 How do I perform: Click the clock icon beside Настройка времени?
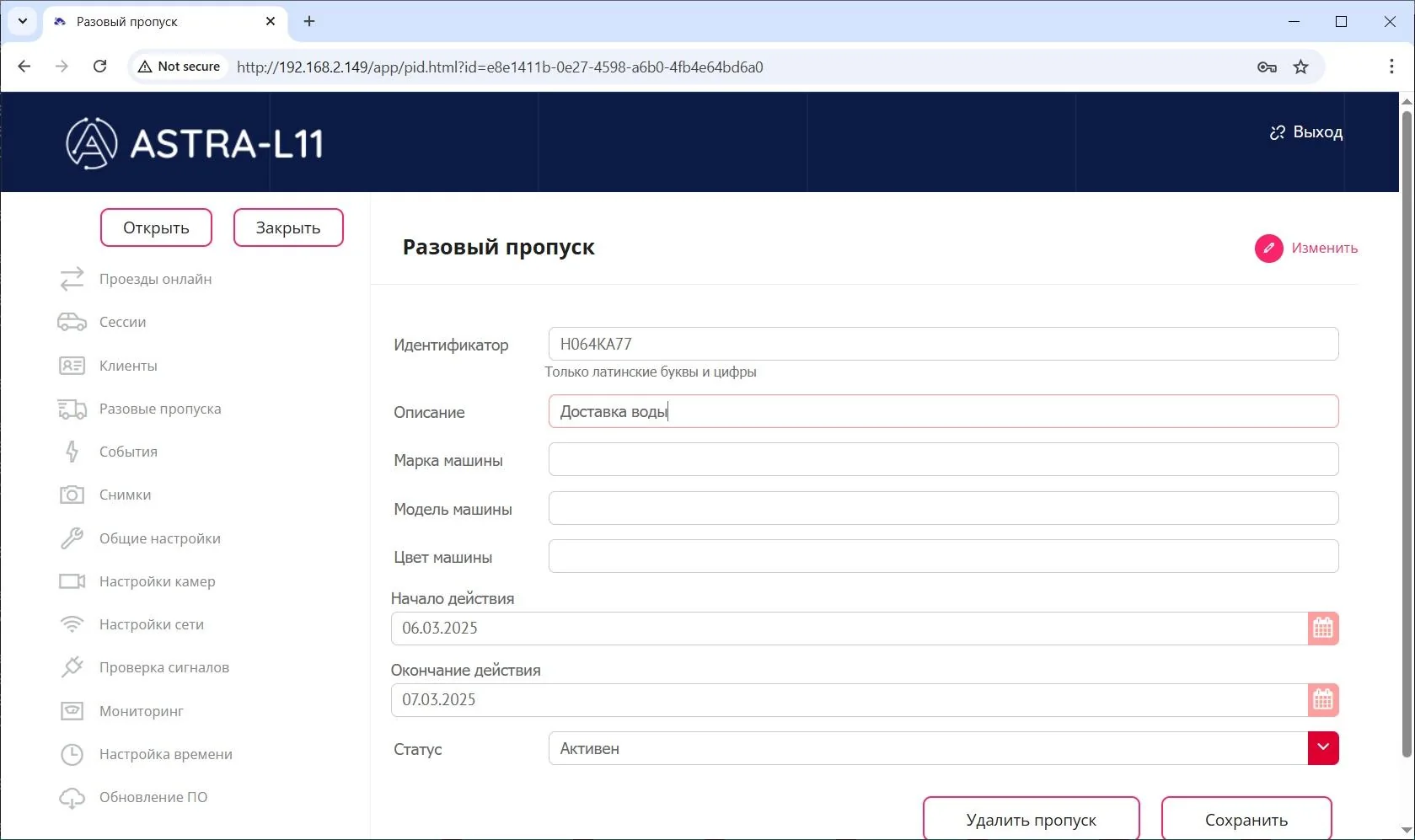pos(72,754)
